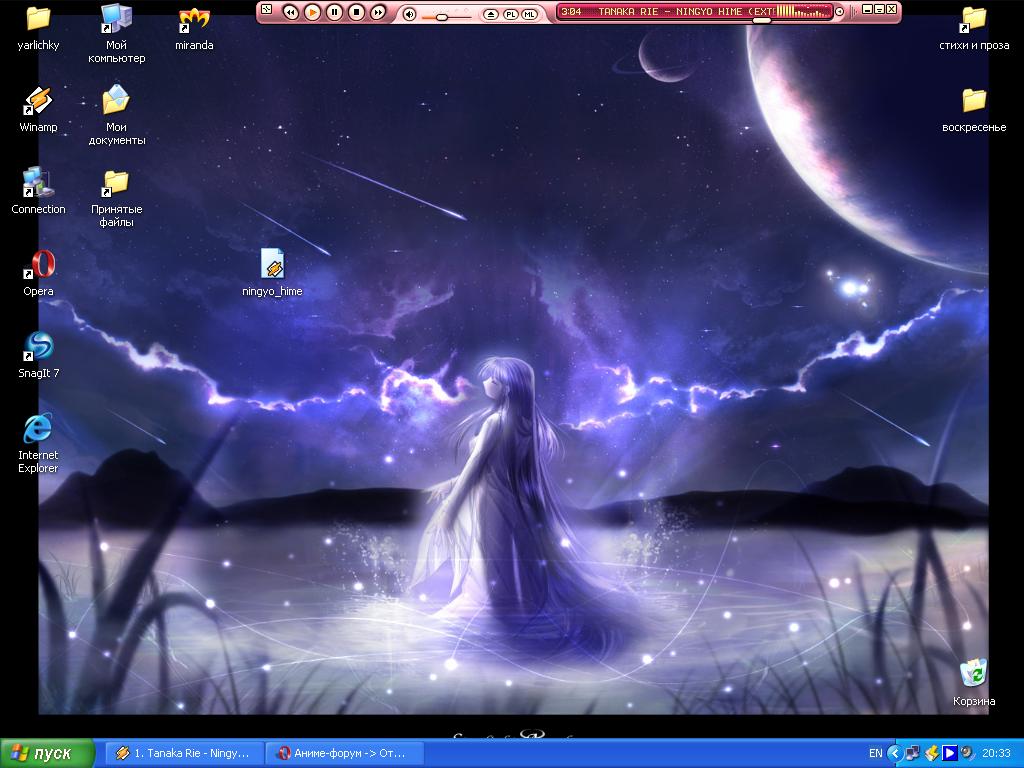This screenshot has width=1024, height=768.
Task: Select the Opera browser shortcut
Action: pyautogui.click(x=38, y=273)
